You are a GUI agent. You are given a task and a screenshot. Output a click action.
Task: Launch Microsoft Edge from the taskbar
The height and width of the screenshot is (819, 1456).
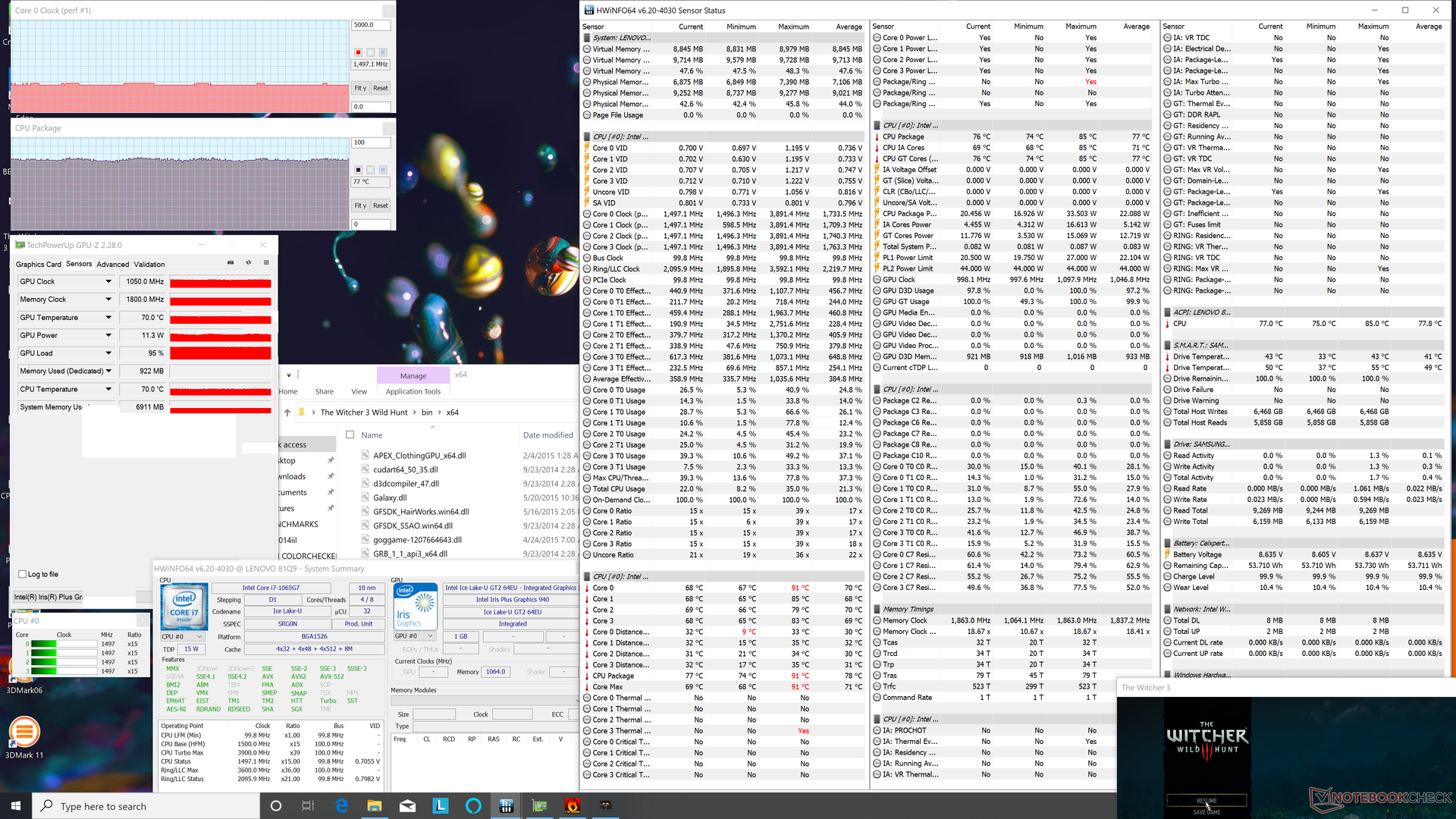click(341, 805)
